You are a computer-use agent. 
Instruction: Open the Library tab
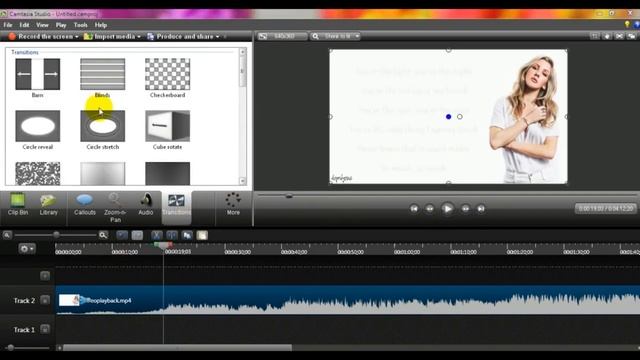48,204
